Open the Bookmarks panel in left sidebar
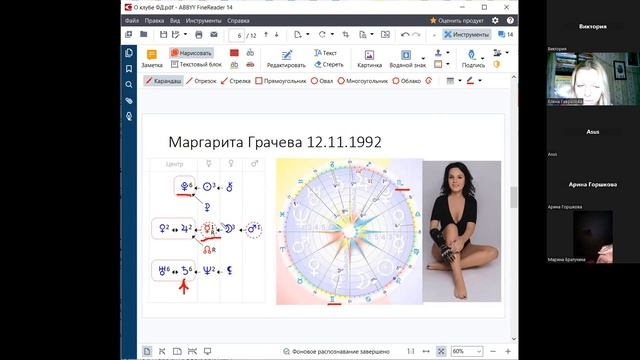 (129, 69)
